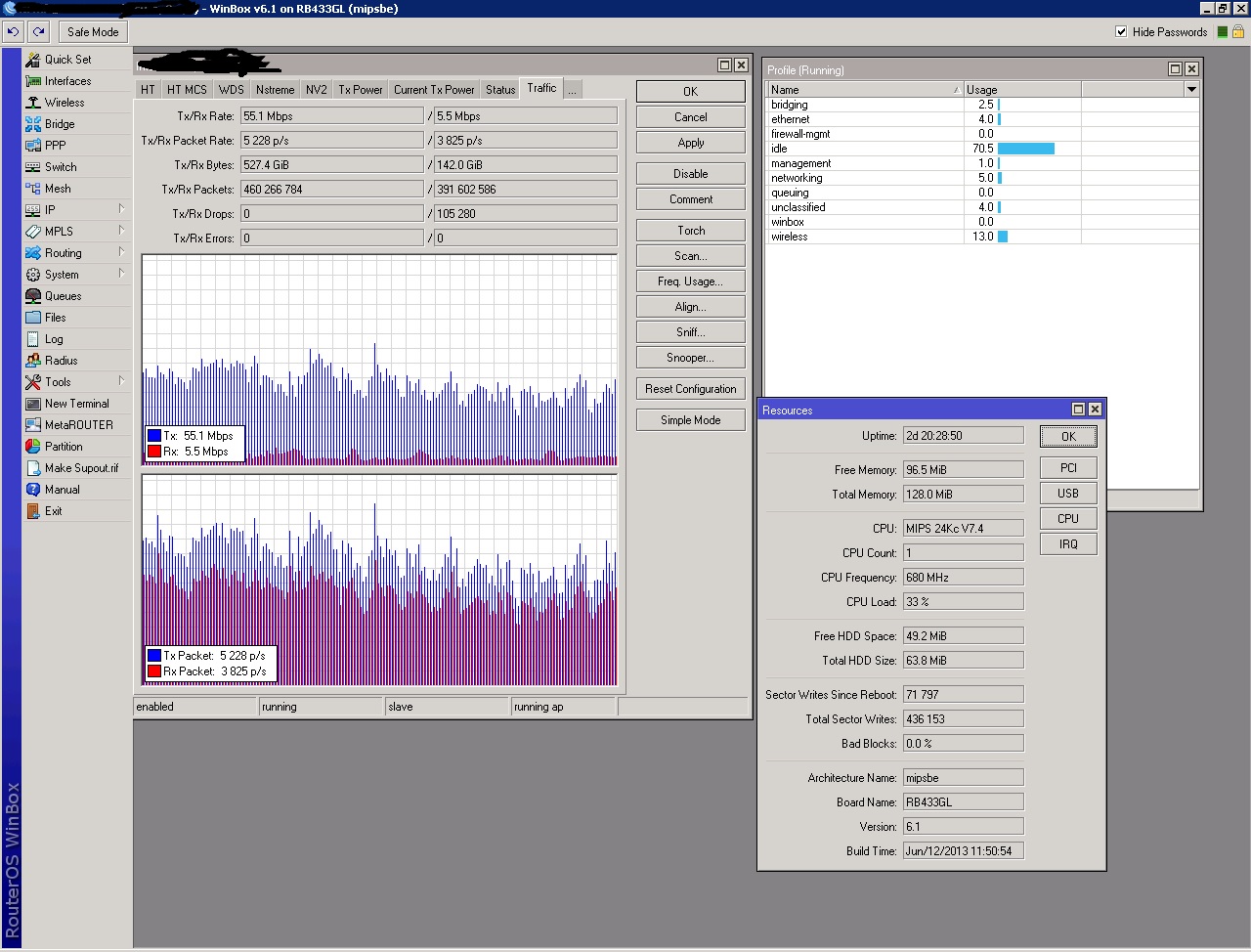Toggle the Hide Passwords checkbox

(1121, 31)
